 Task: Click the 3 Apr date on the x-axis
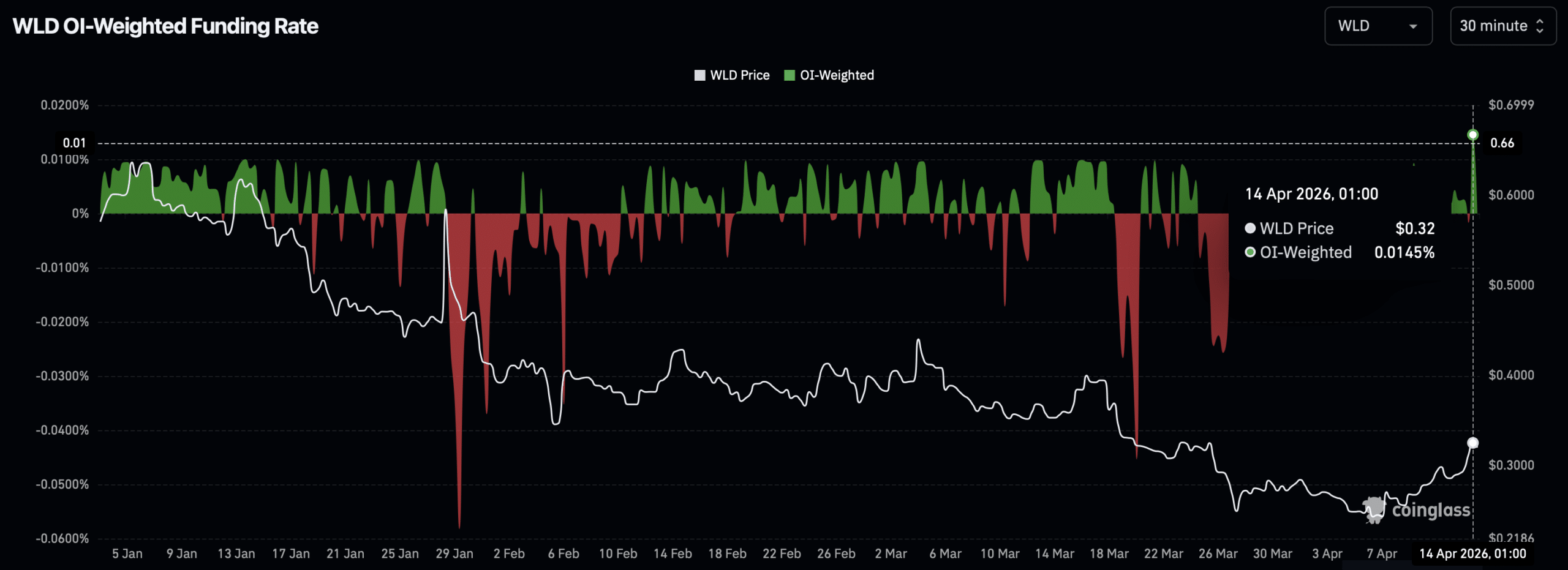click(1327, 554)
